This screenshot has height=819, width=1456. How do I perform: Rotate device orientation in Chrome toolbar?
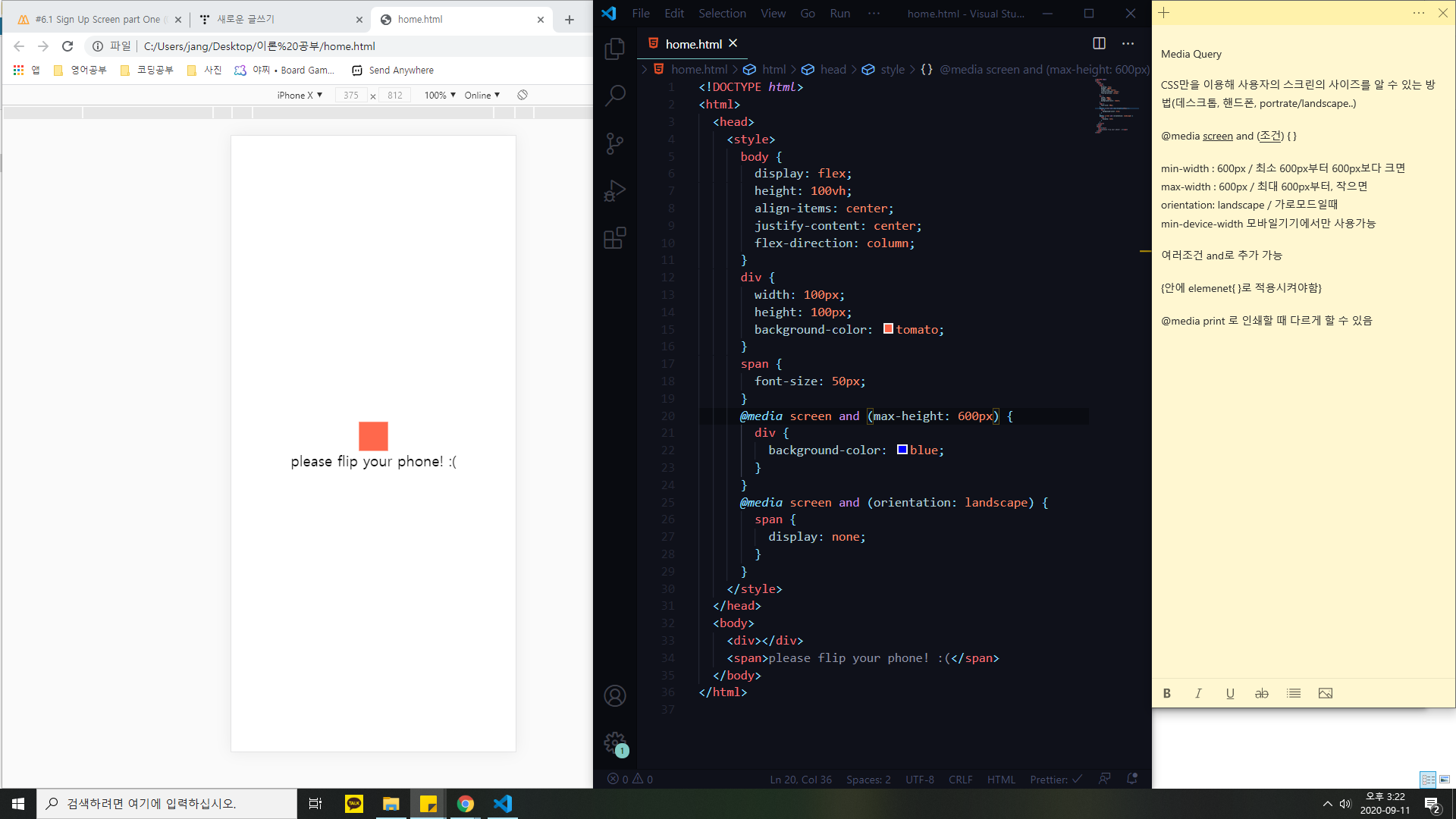click(x=522, y=95)
